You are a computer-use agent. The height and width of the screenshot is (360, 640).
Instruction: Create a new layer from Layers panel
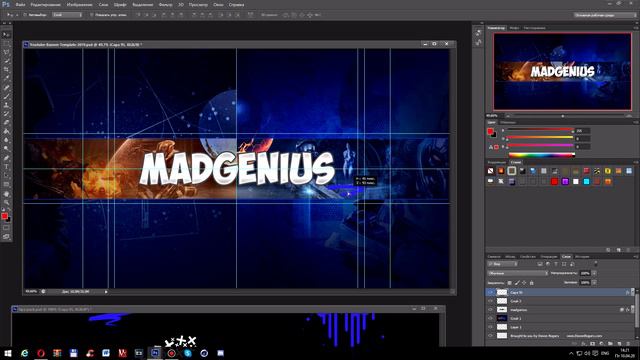(619, 344)
